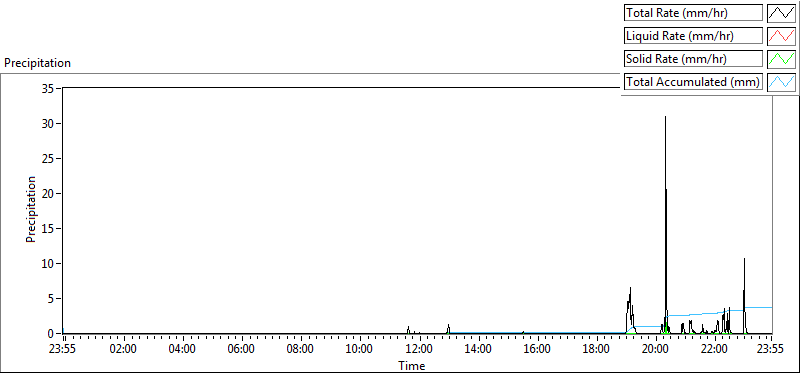This screenshot has width=800, height=373.
Task: Click the Total Accumulated blue line swatch
Action: point(782,81)
